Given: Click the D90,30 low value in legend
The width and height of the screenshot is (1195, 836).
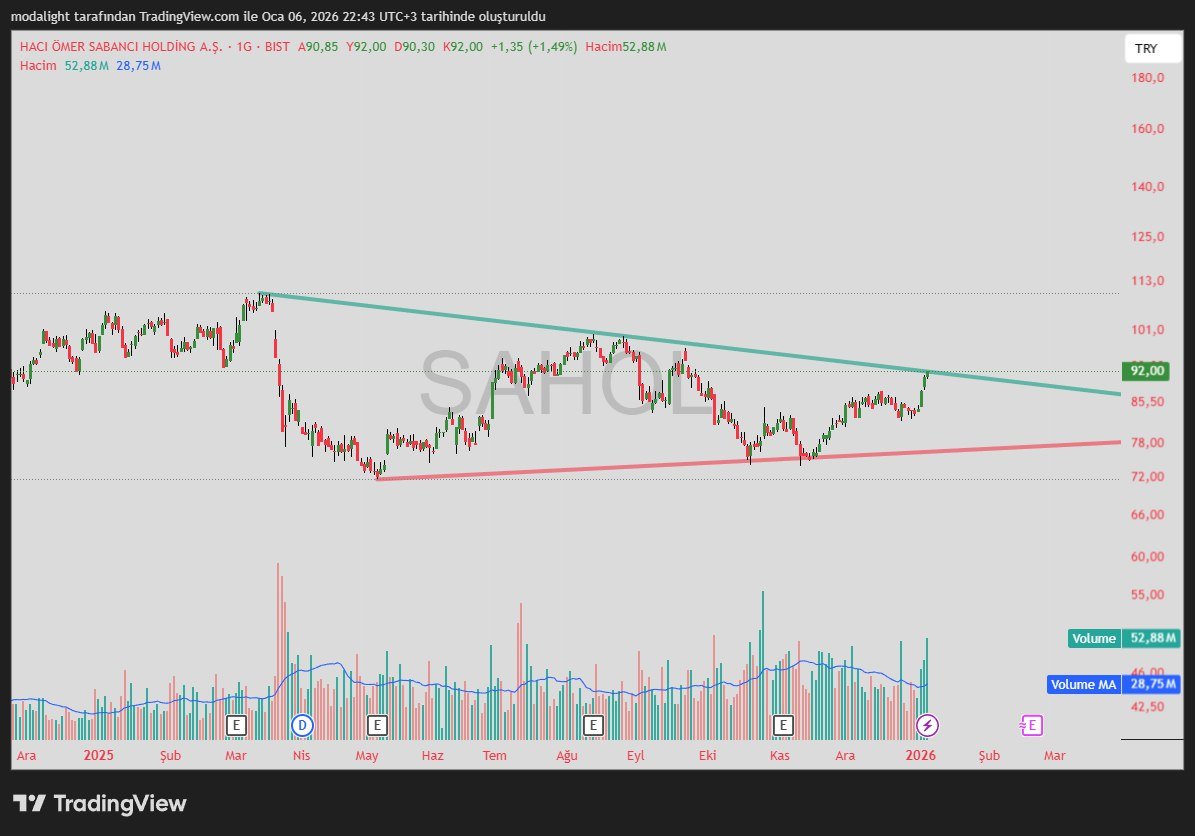Looking at the screenshot, I should [415, 46].
